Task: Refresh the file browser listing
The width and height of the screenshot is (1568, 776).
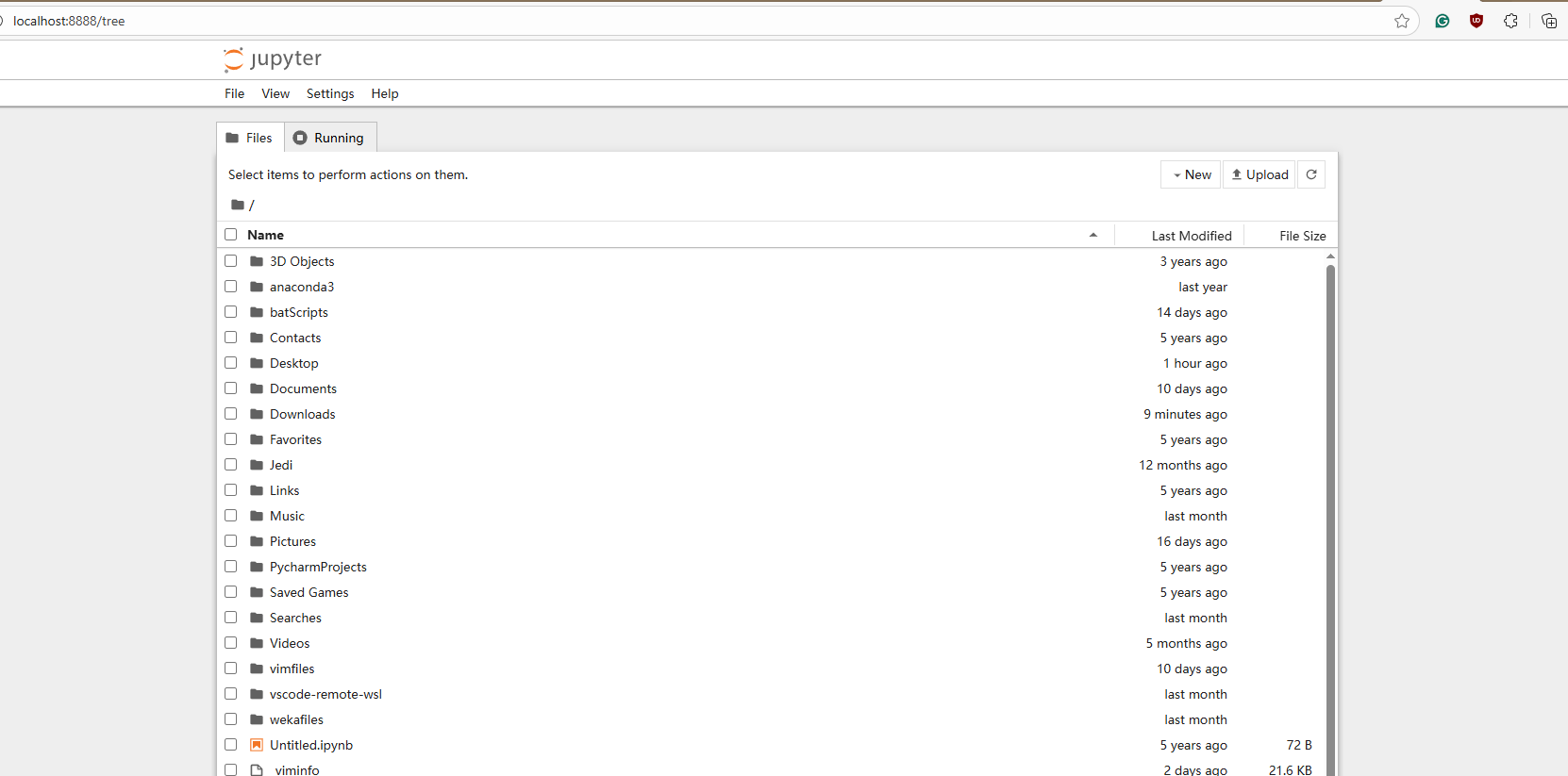Action: (x=1310, y=174)
